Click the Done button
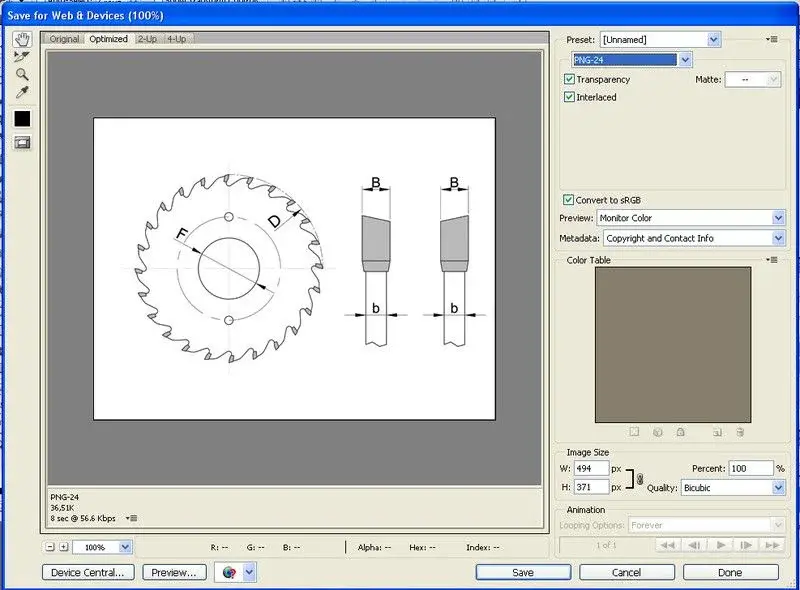Image resolution: width=800 pixels, height=590 pixels. (730, 573)
